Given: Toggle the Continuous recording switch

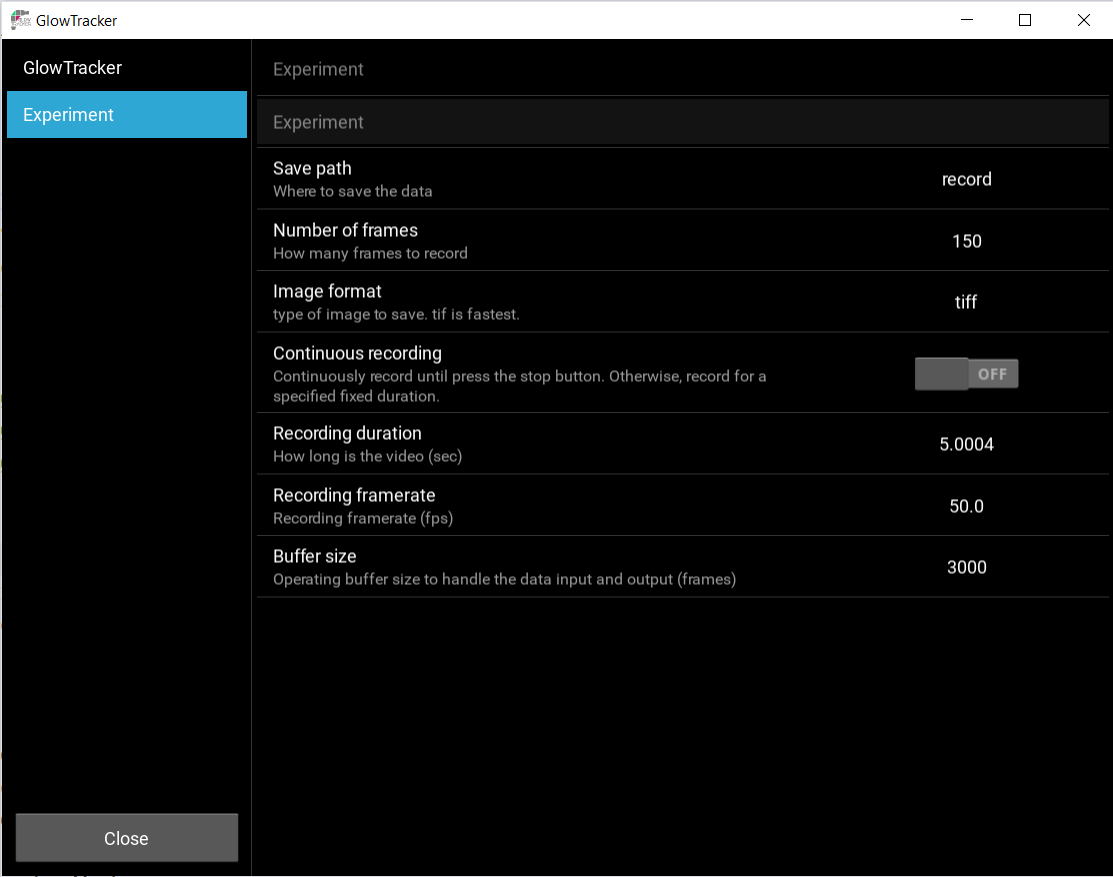Looking at the screenshot, I should [x=966, y=374].
